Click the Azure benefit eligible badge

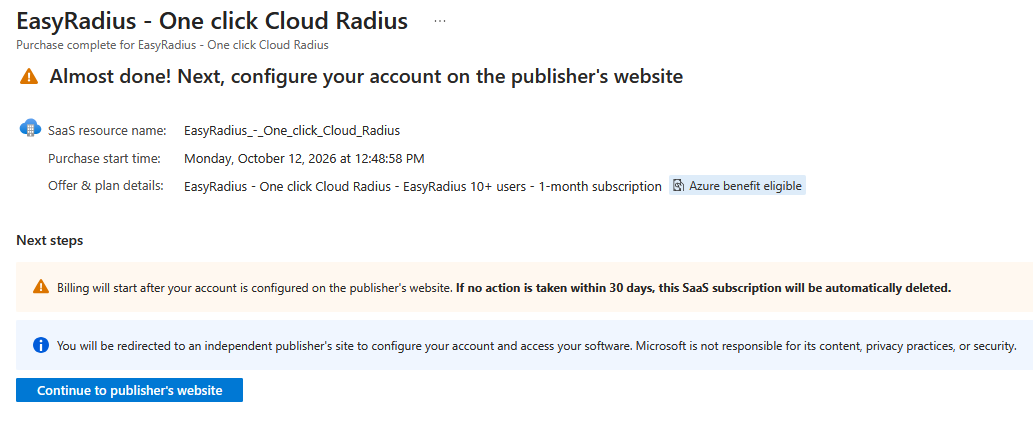coord(737,186)
